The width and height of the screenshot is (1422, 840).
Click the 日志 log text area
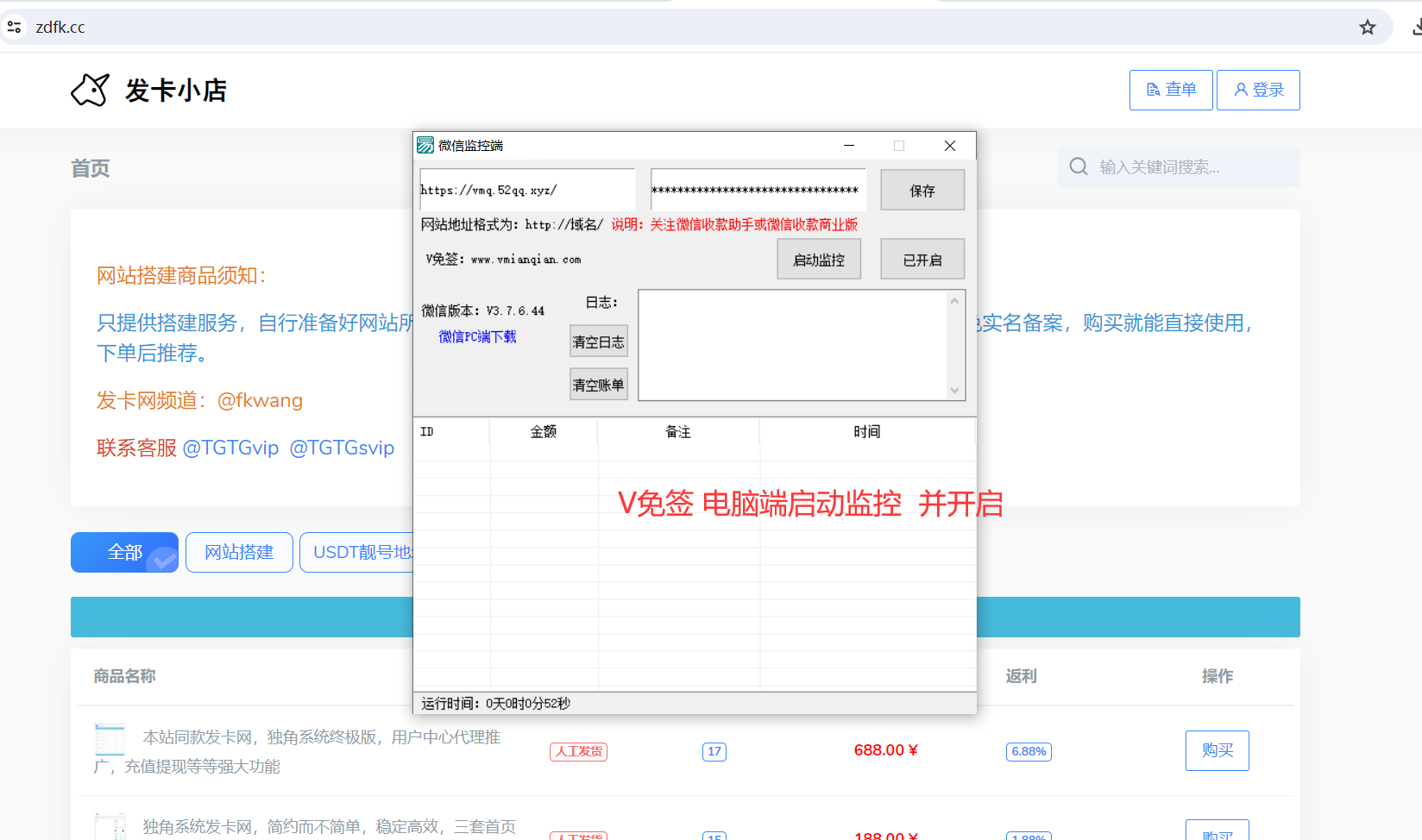point(794,345)
